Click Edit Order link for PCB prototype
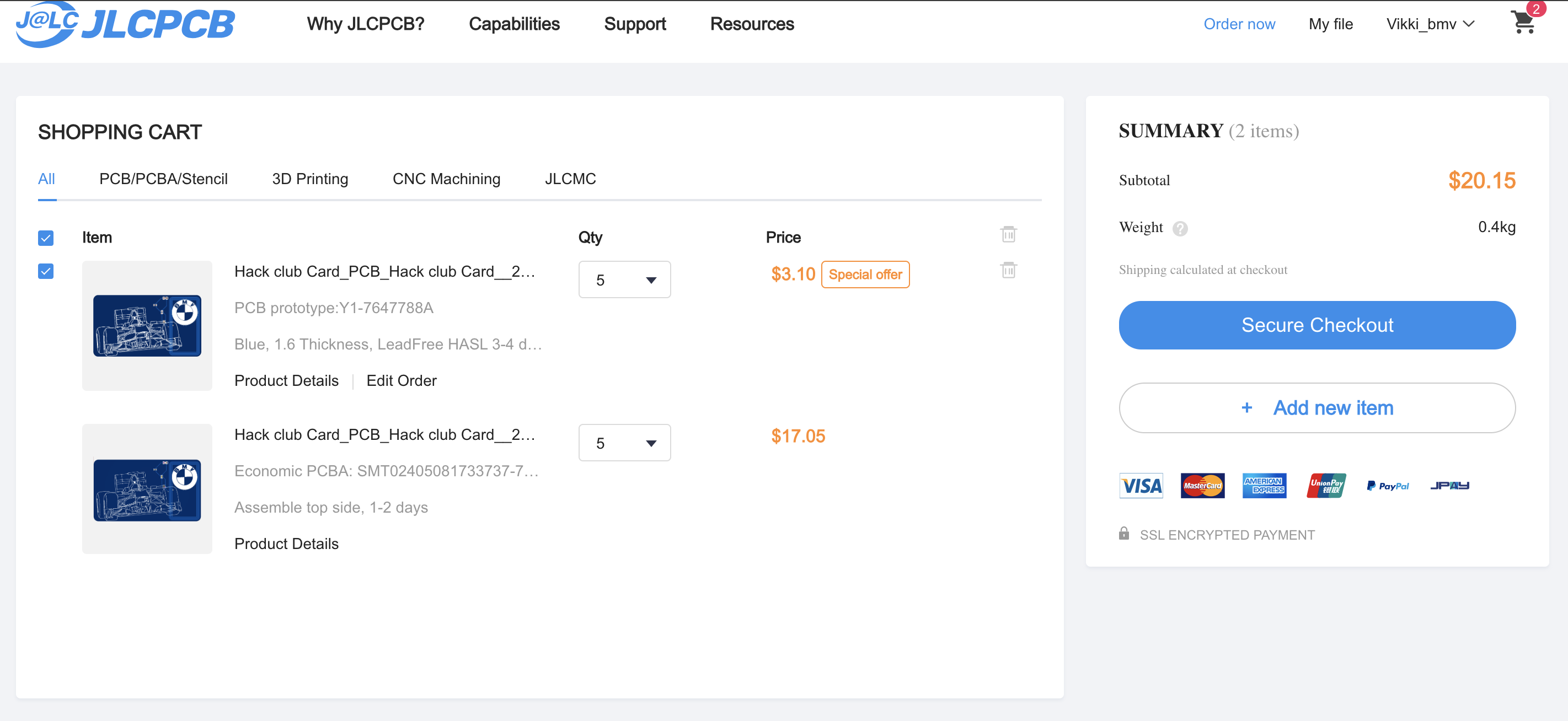The width and height of the screenshot is (1568, 721). click(401, 381)
